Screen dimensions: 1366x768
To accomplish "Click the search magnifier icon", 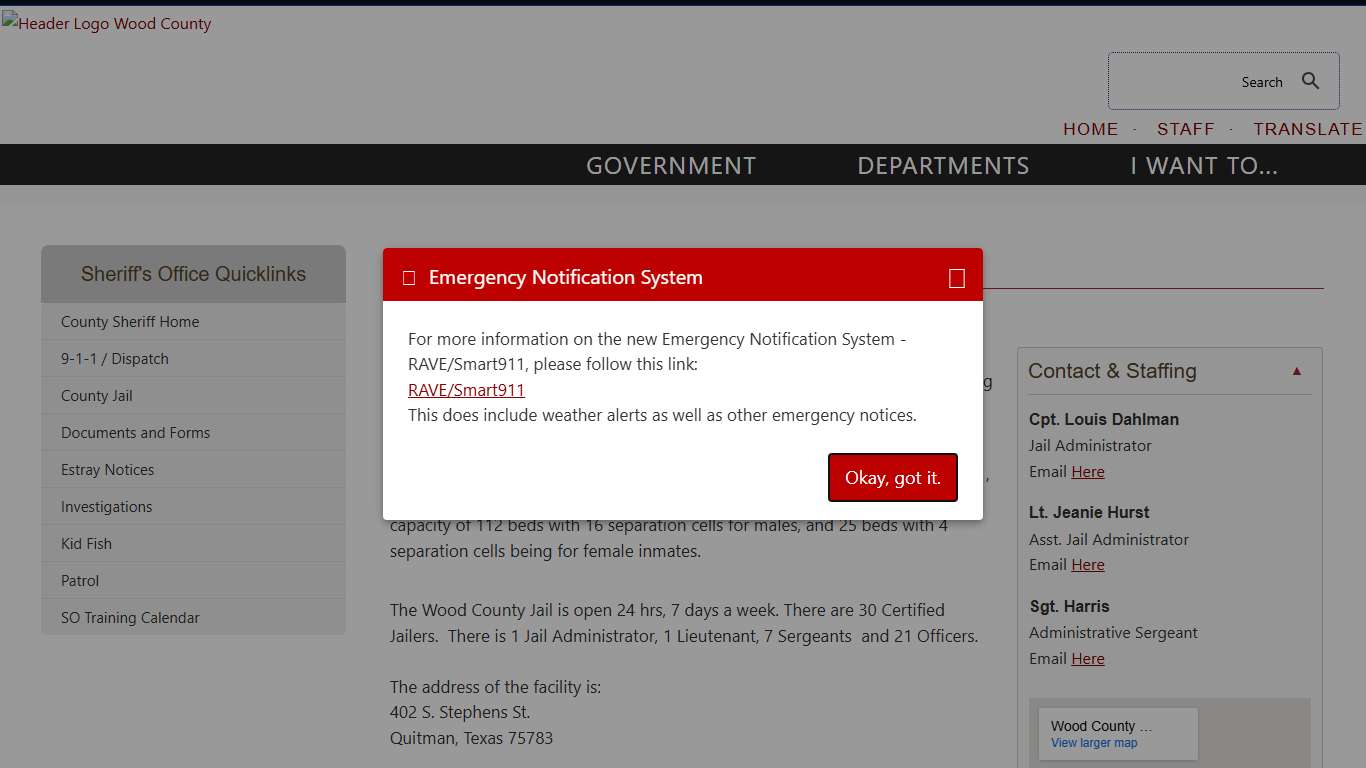I will click(x=1310, y=81).
